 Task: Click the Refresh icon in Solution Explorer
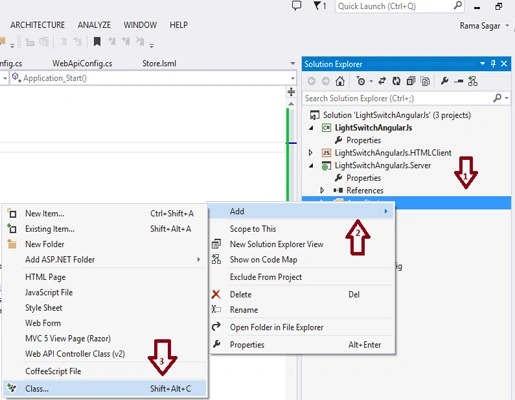[396, 81]
